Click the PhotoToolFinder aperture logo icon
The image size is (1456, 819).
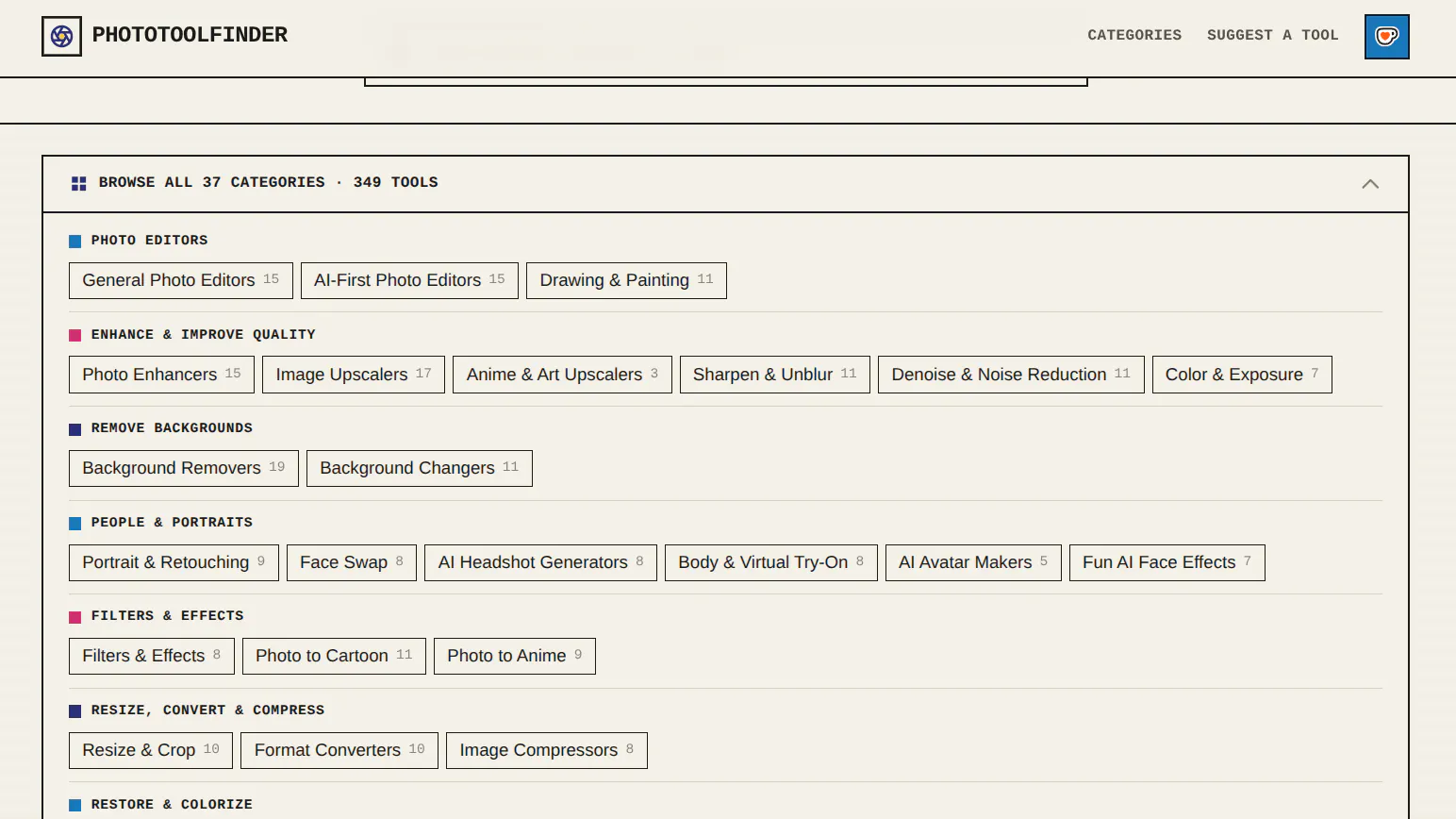[x=61, y=36]
